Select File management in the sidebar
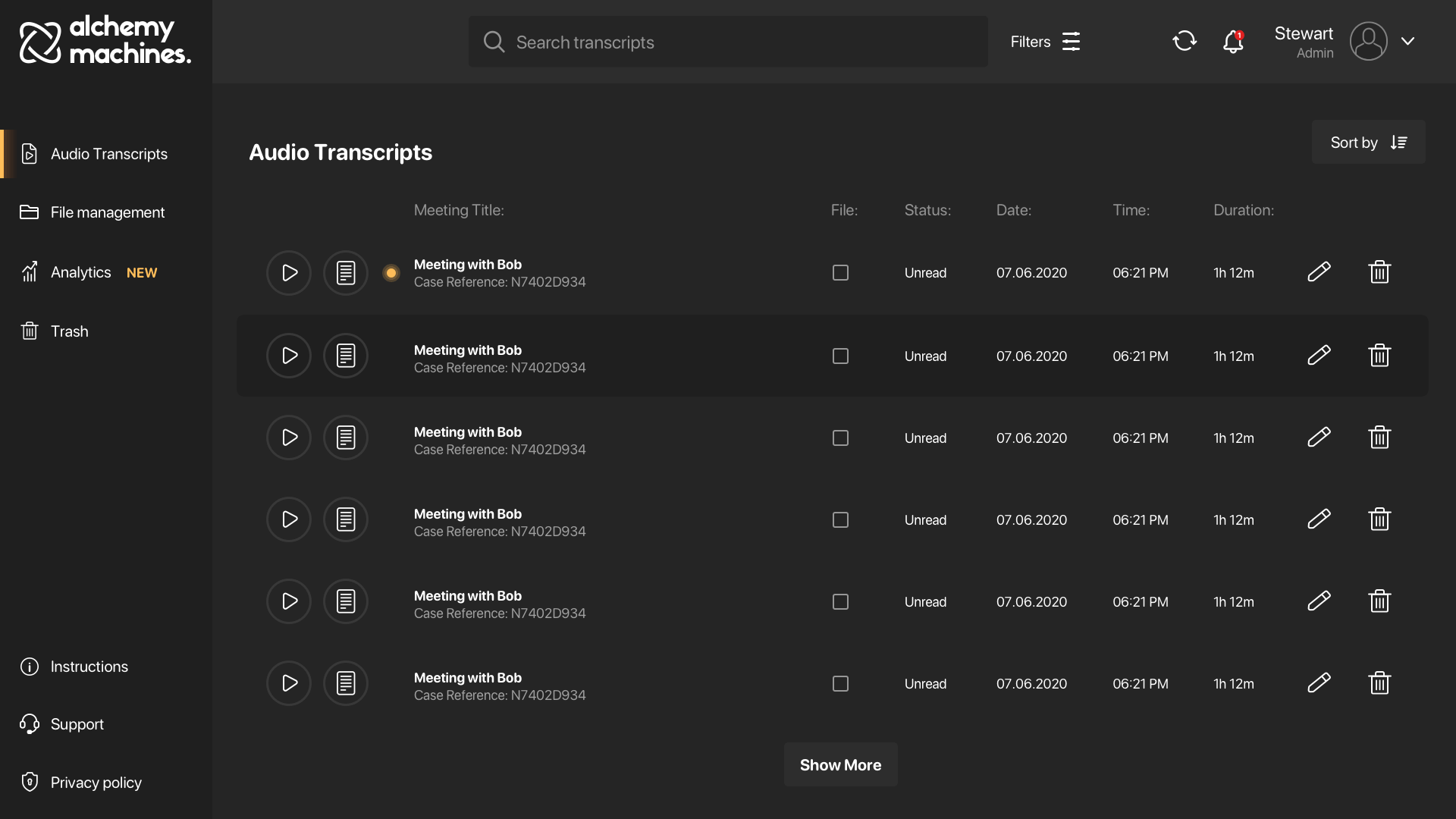This screenshot has height=819, width=1456. point(108,212)
